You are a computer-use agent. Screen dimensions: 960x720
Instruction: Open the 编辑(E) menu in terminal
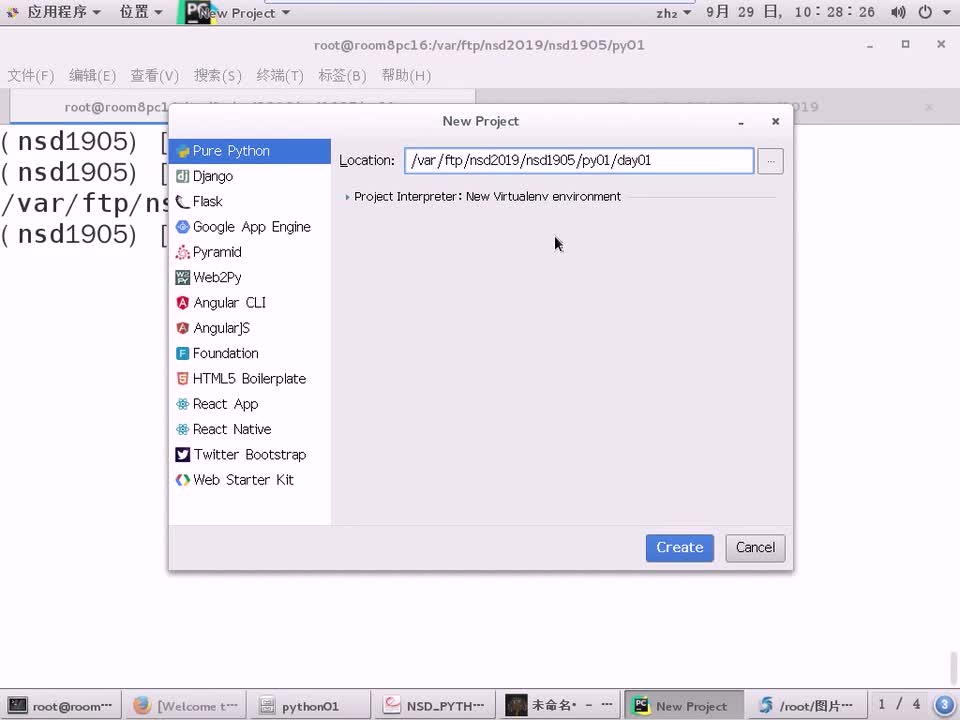[x=92, y=75]
